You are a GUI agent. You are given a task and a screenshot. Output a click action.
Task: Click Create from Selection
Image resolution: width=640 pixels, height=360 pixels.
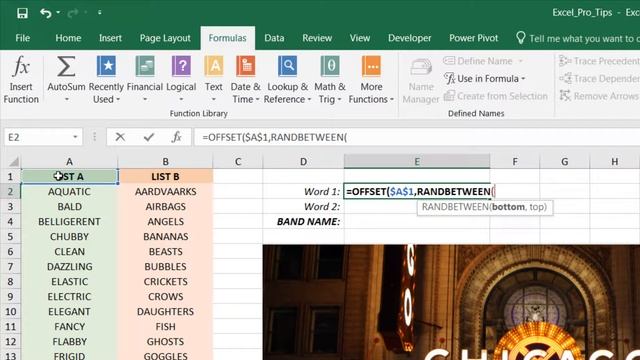(x=496, y=96)
